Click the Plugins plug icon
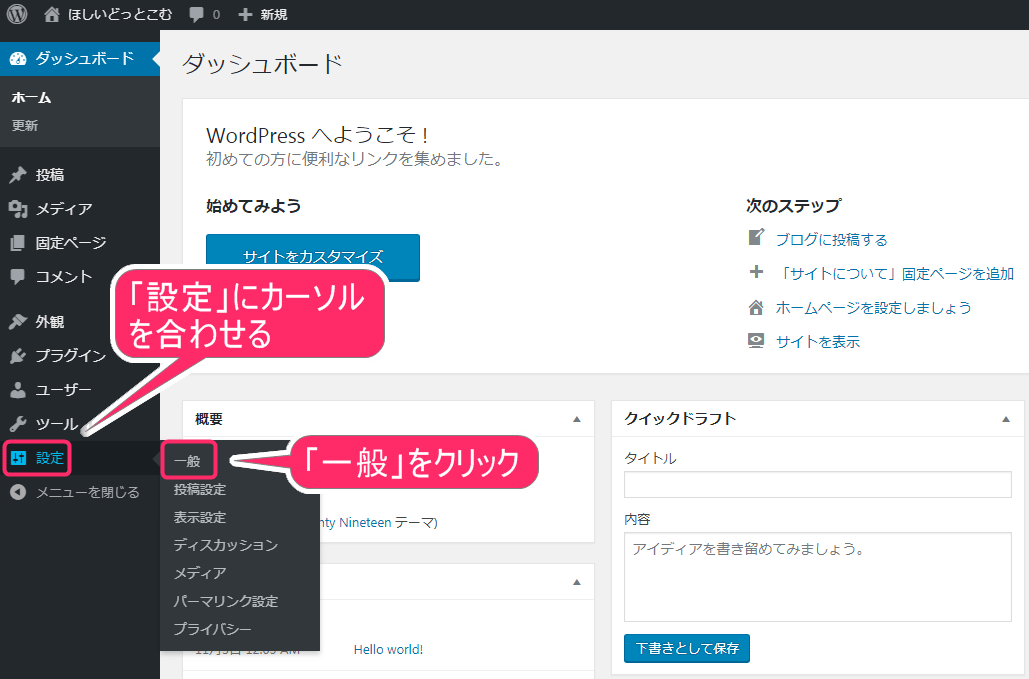The image size is (1029, 679). tap(18, 356)
